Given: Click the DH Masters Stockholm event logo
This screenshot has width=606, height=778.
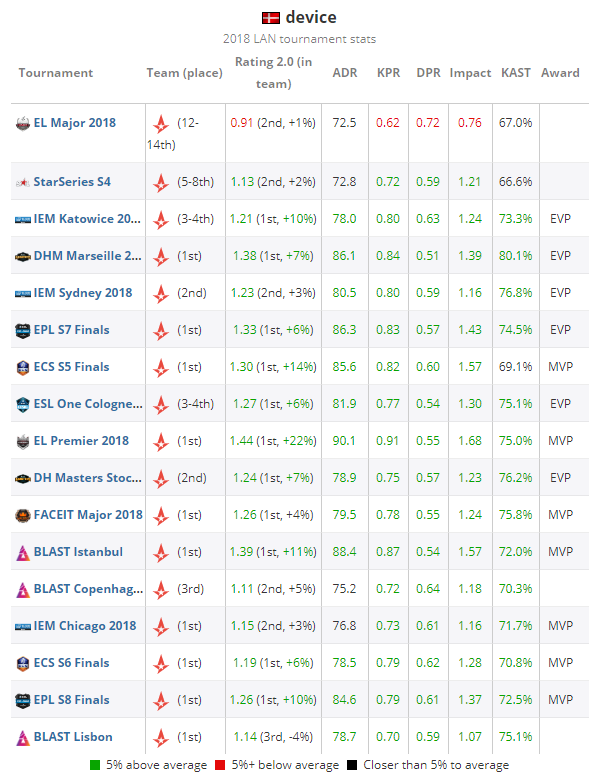Looking at the screenshot, I should pyautogui.click(x=23, y=478).
